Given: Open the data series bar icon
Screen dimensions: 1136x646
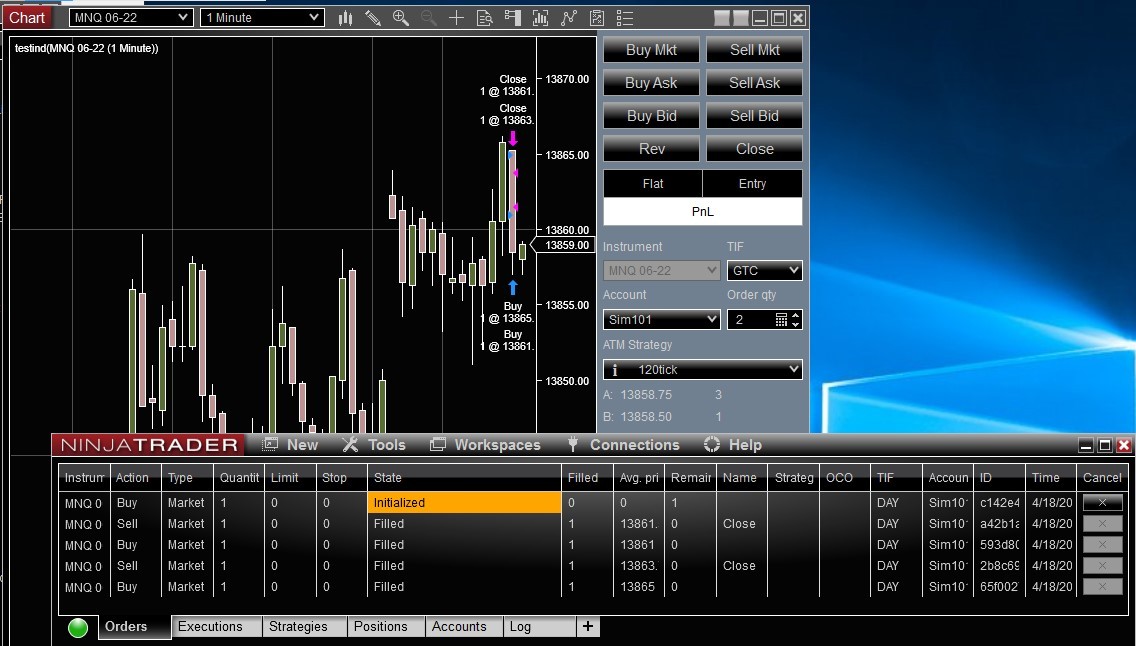Looking at the screenshot, I should pyautogui.click(x=540, y=18).
